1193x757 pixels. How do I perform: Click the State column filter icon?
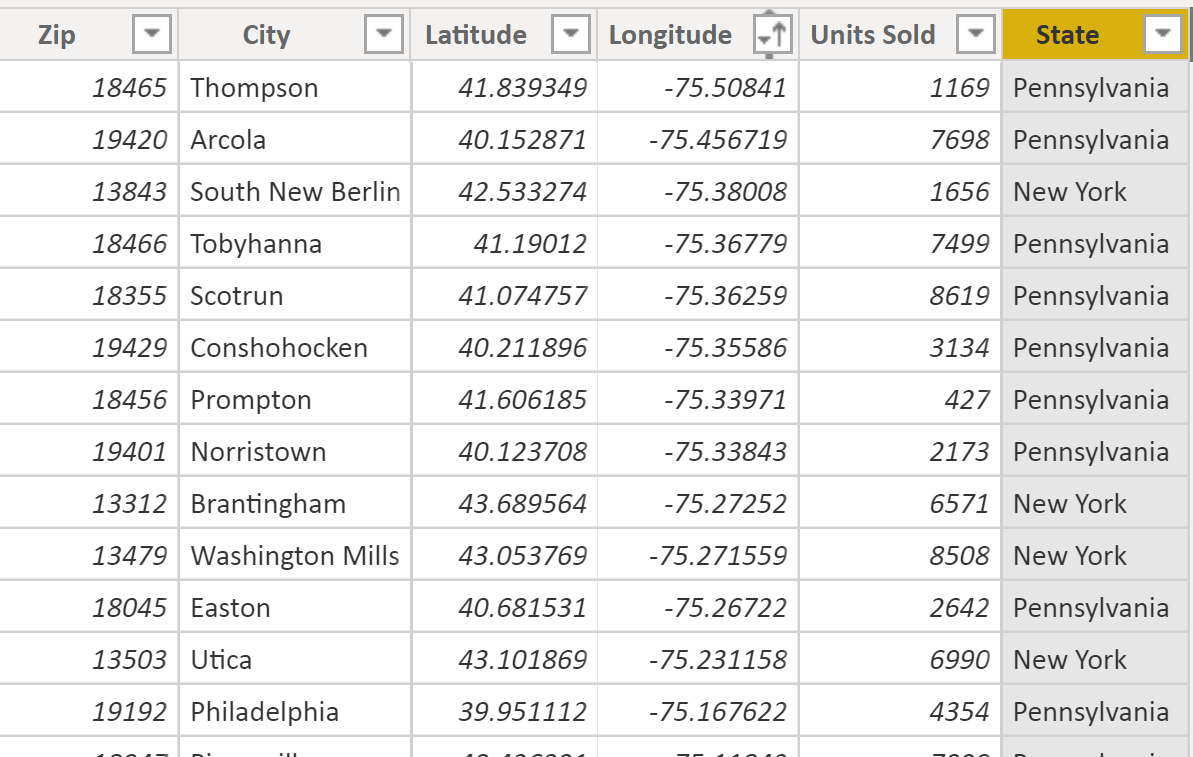coord(1162,33)
